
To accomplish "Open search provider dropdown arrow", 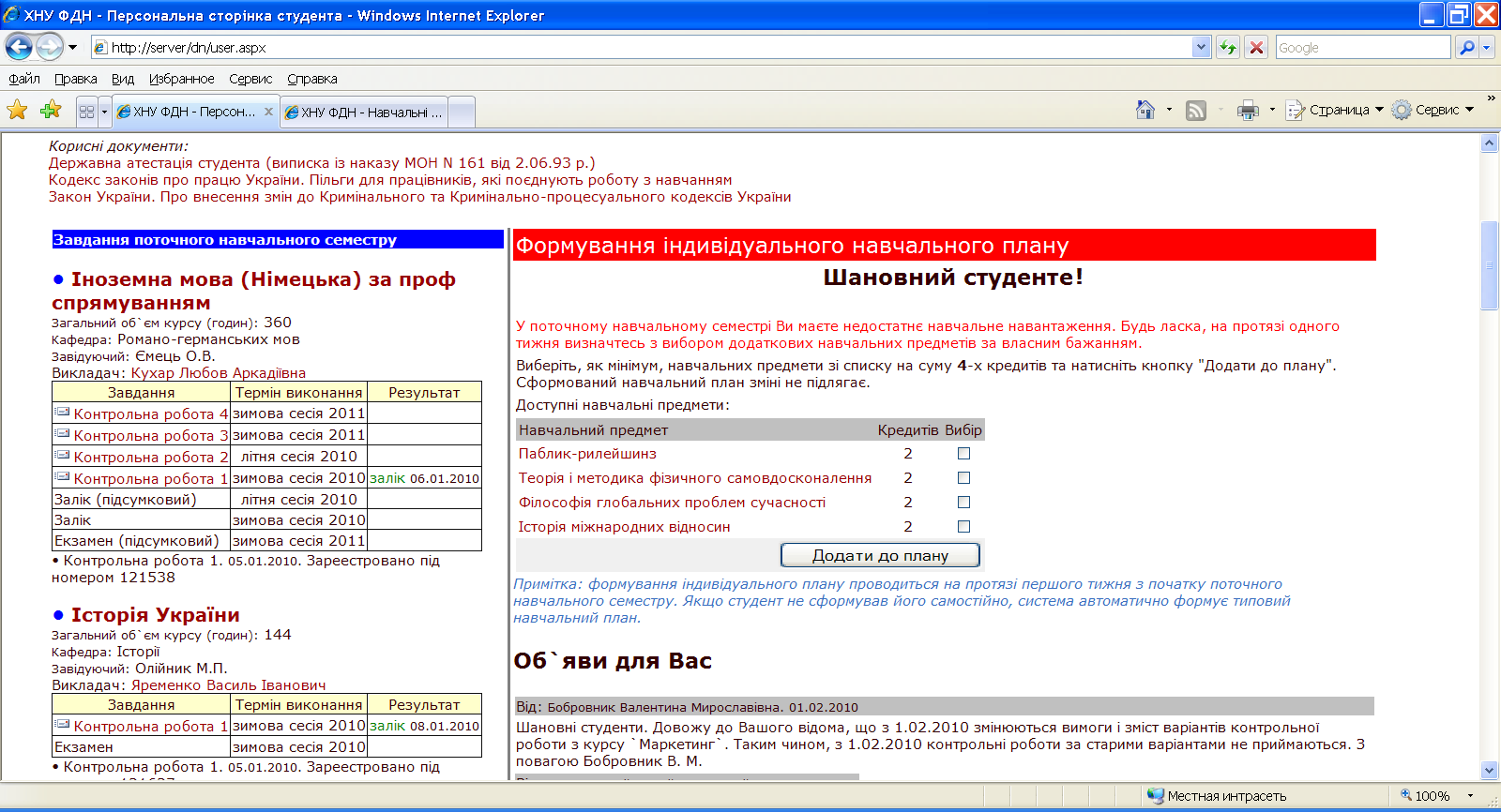I will [1487, 47].
